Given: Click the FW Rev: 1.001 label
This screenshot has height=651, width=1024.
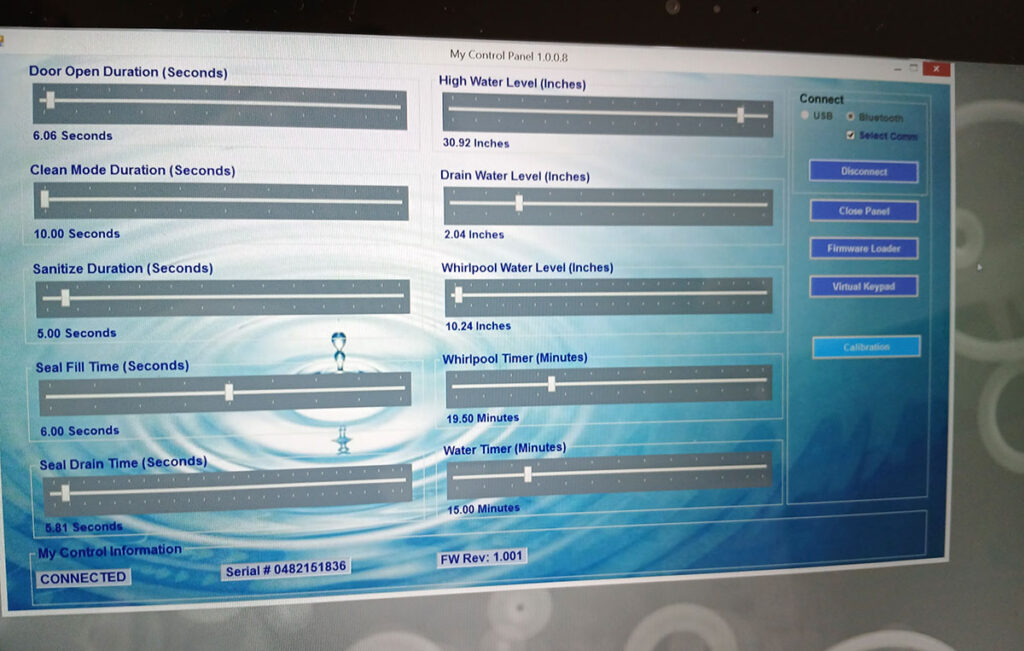Looking at the screenshot, I should [x=481, y=558].
